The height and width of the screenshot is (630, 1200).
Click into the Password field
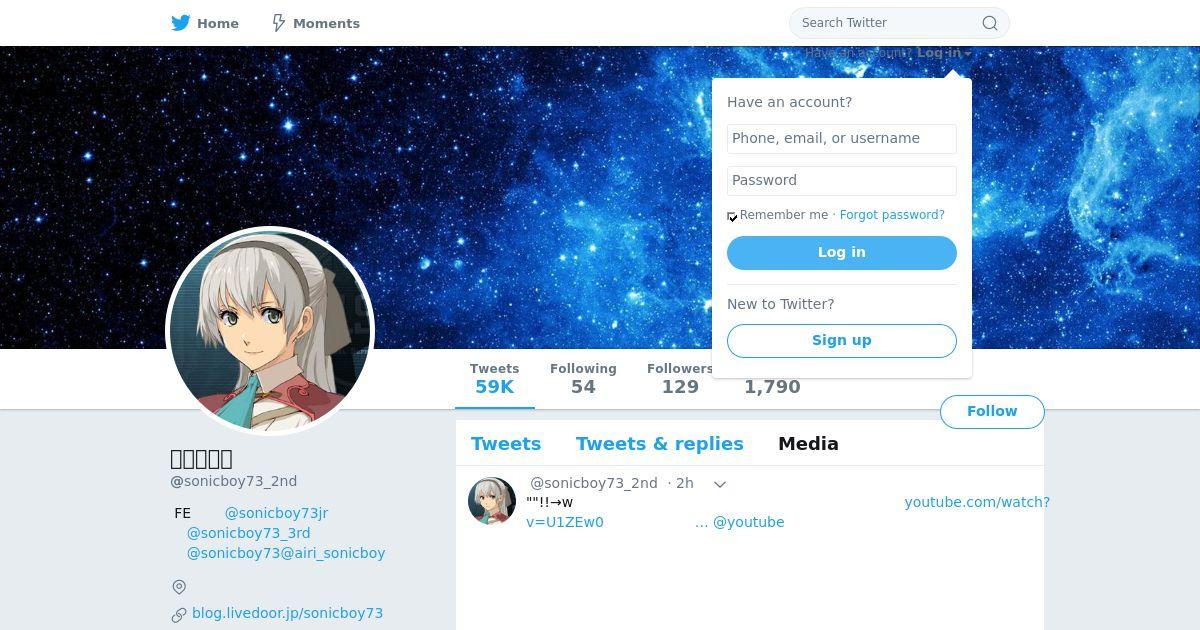[x=842, y=181]
